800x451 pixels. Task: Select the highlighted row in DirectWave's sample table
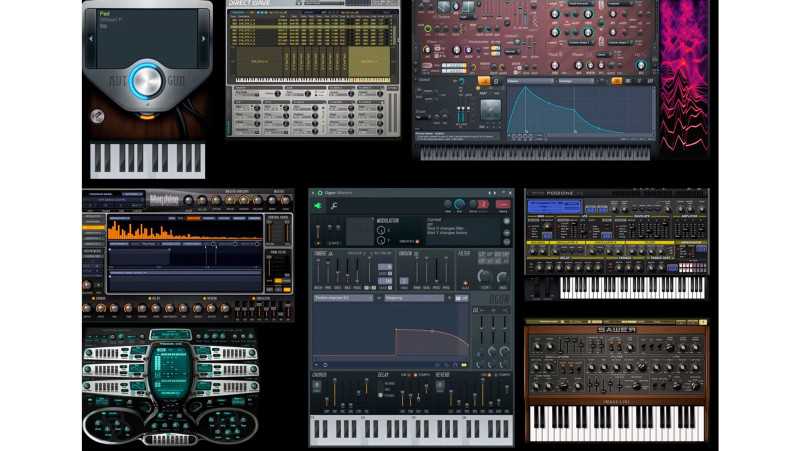tap(312, 27)
